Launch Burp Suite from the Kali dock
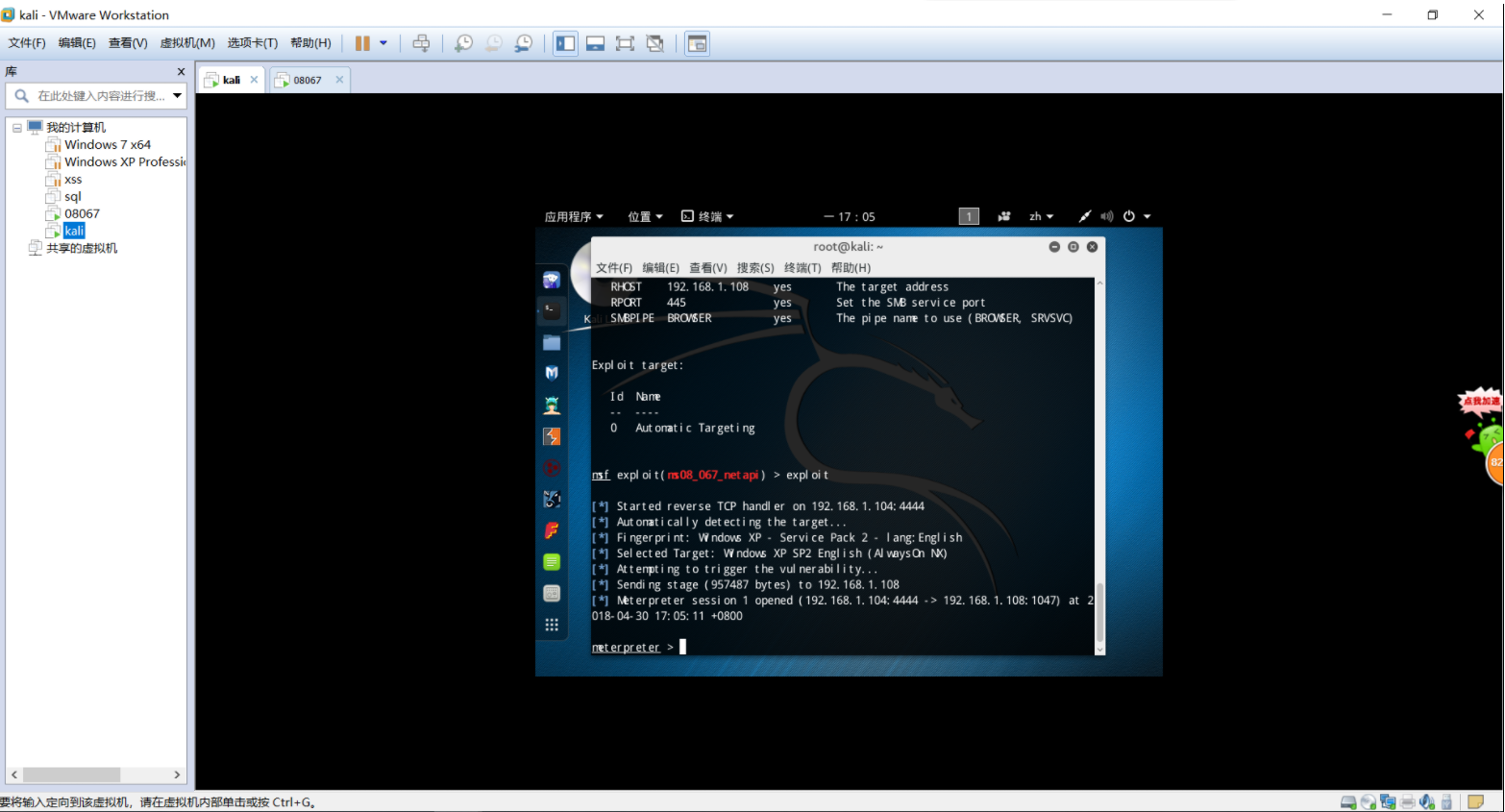The image size is (1505, 812). pos(552,436)
